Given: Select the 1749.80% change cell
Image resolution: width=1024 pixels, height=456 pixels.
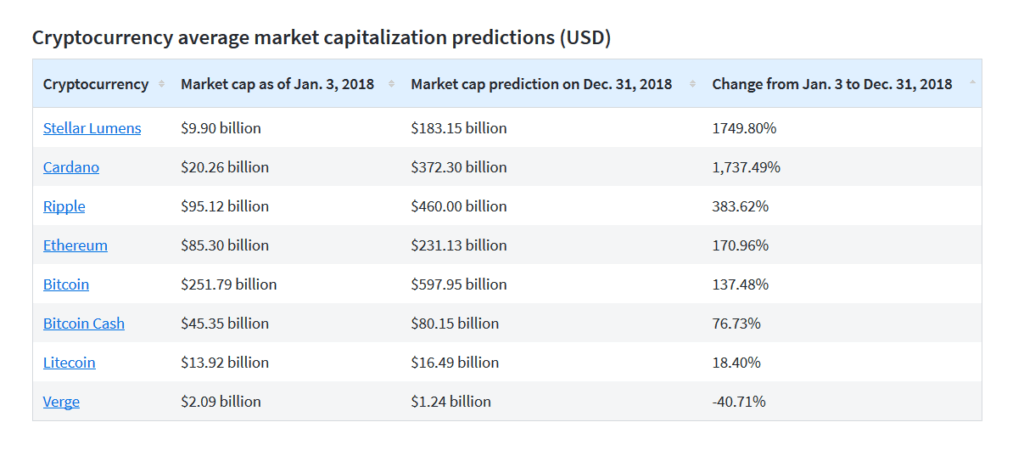Looking at the screenshot, I should tap(745, 128).
